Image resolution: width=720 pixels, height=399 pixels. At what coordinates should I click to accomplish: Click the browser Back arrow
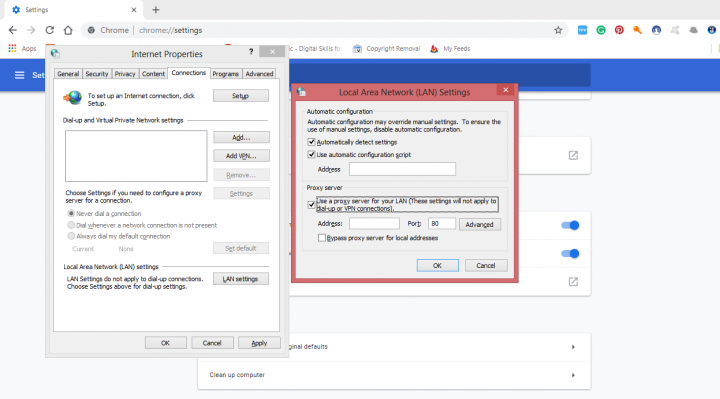12,30
